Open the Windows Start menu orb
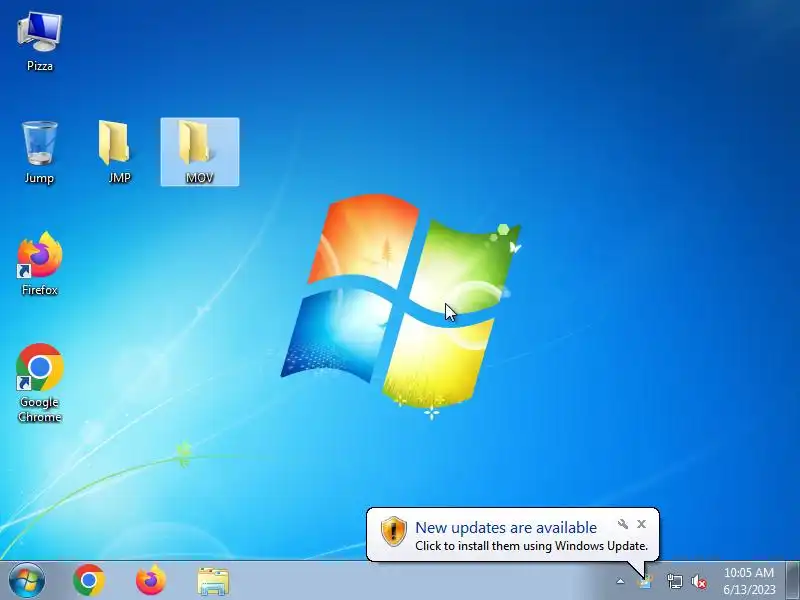The width and height of the screenshot is (800, 600). click(27, 581)
